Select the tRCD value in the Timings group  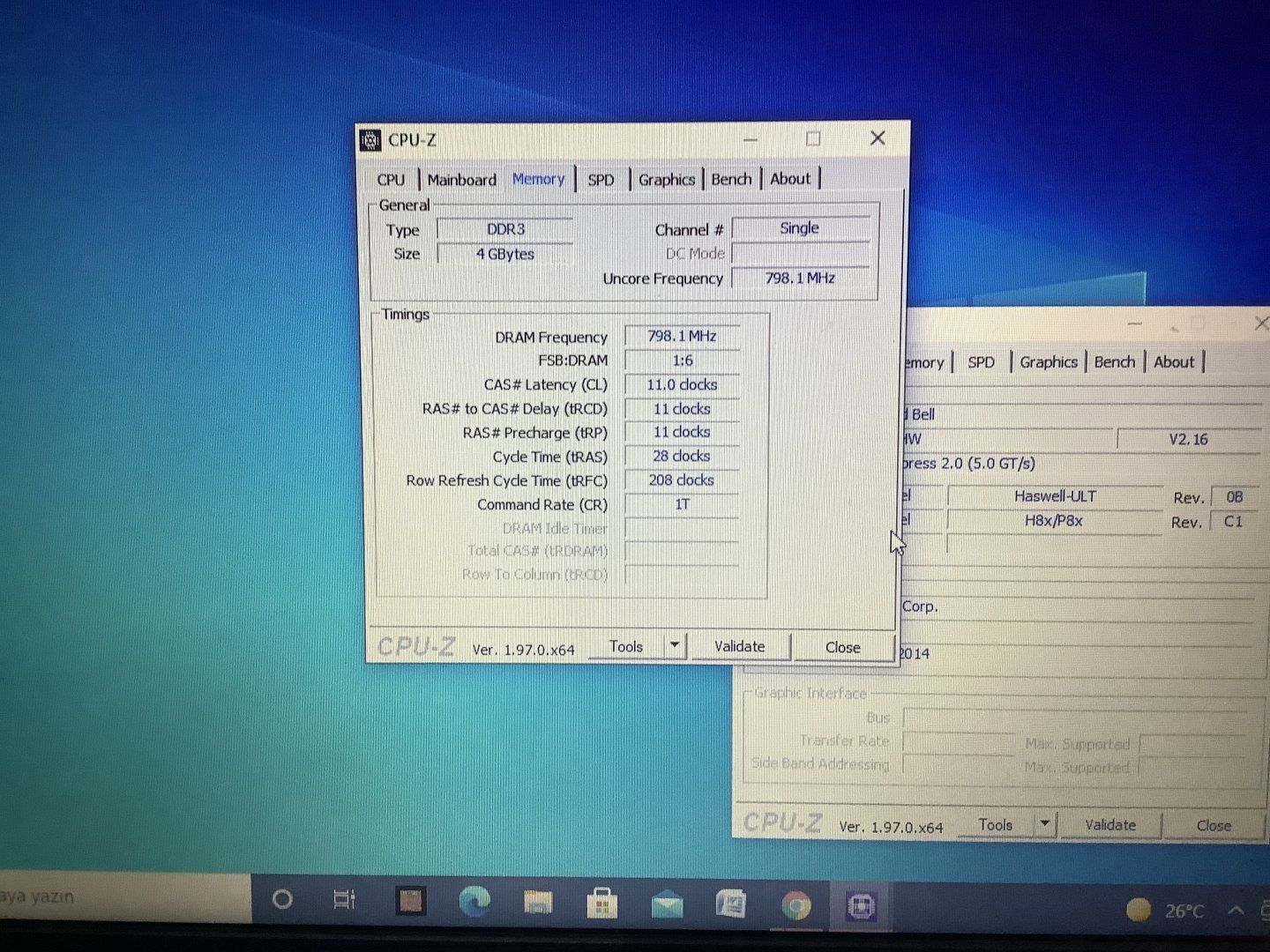point(682,409)
